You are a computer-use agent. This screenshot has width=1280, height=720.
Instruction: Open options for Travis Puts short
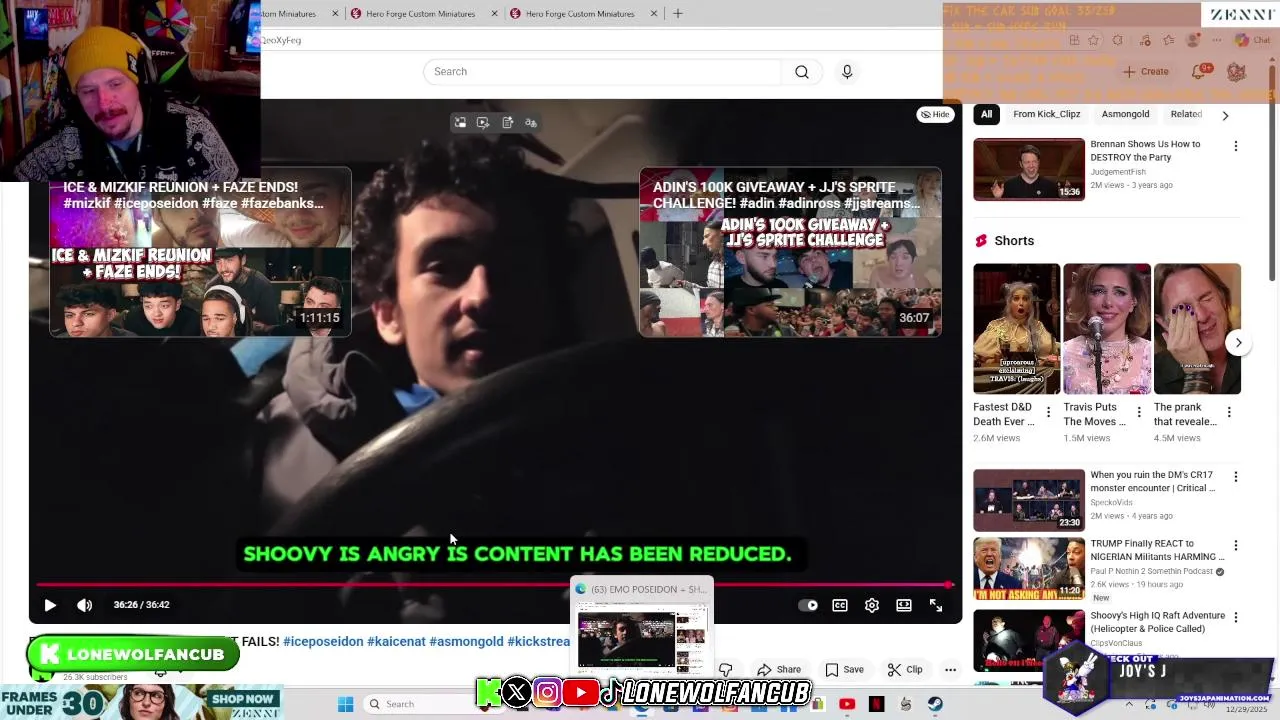(x=1138, y=412)
